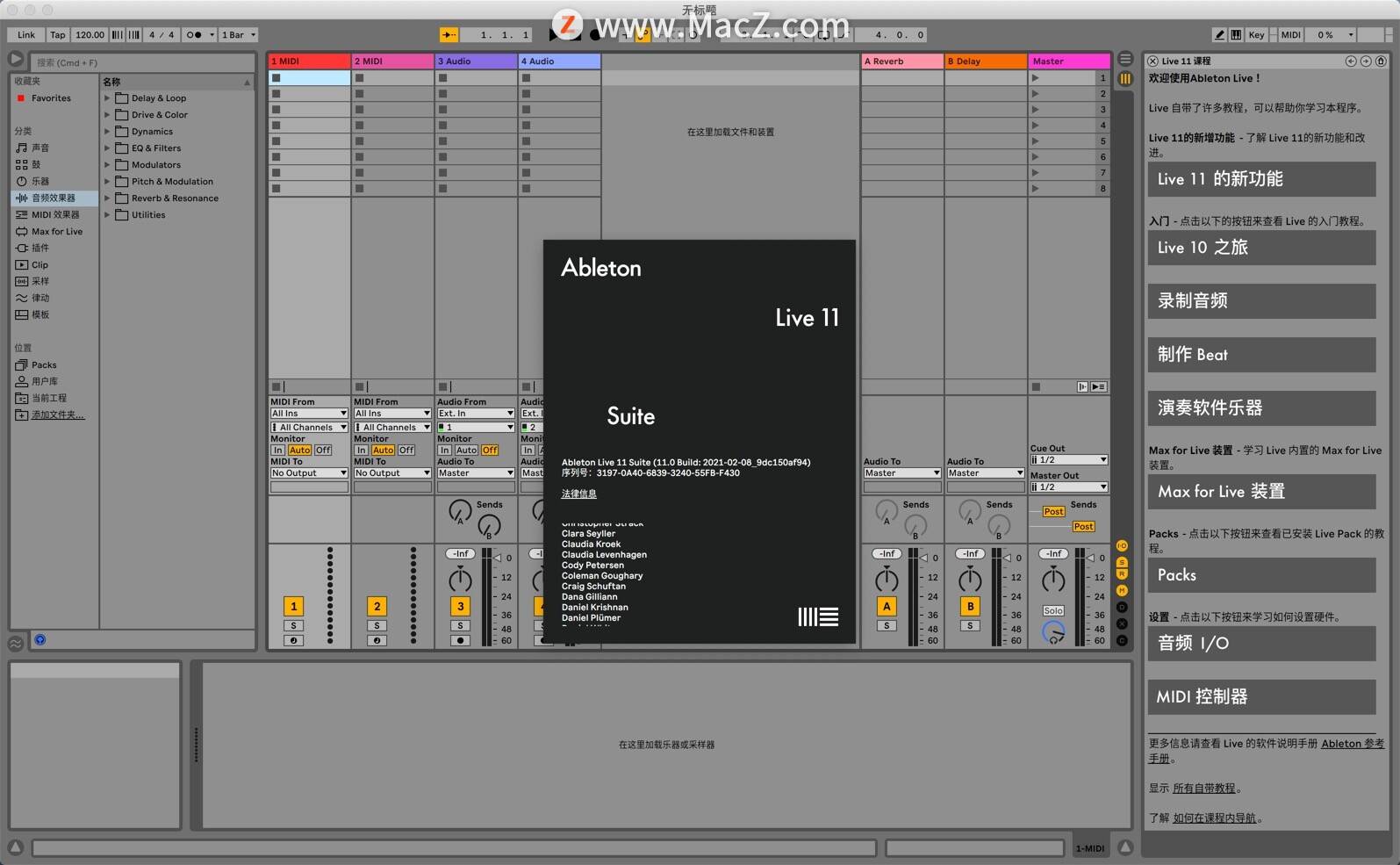Adjust the 3 Audio track pan knob
Screen dimensions: 1400x865
[x=460, y=580]
